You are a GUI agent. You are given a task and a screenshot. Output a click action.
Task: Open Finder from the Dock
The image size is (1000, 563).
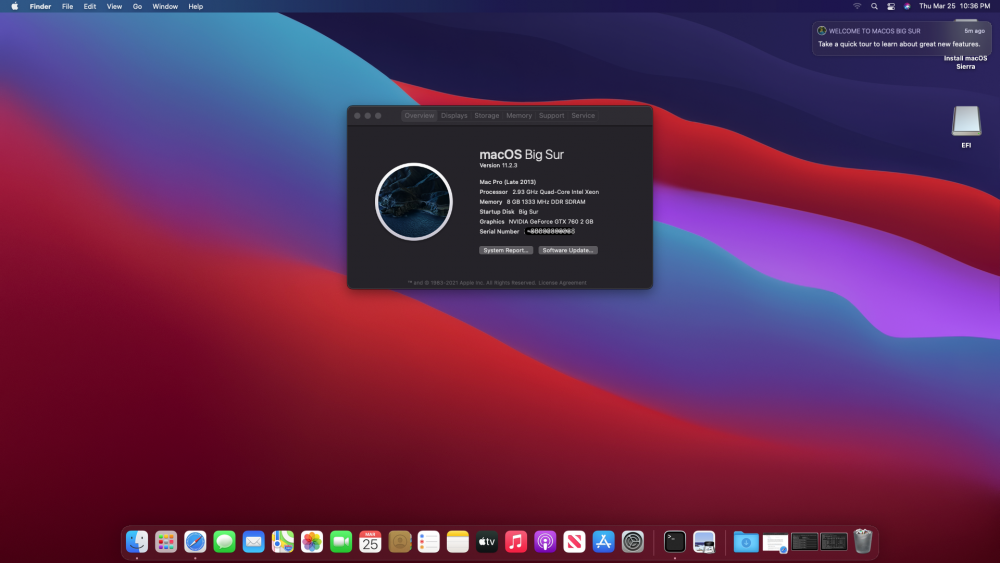[x=137, y=542]
